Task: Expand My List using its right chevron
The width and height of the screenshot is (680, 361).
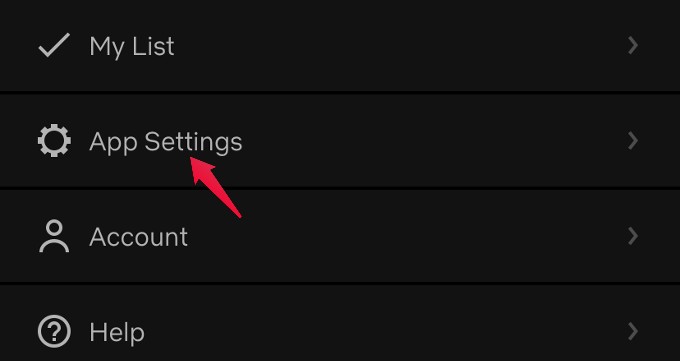Action: click(633, 45)
